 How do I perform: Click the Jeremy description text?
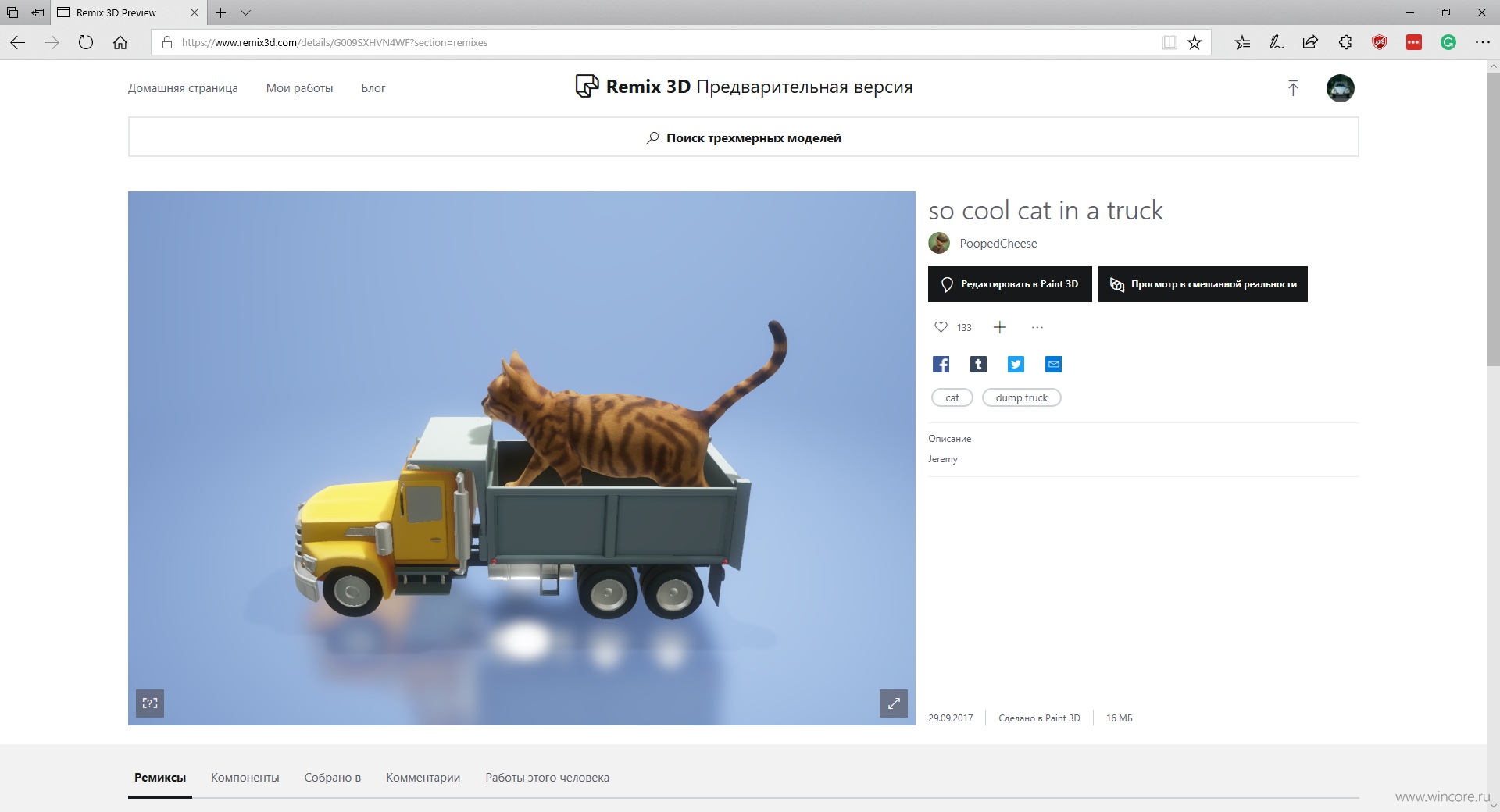(943, 459)
